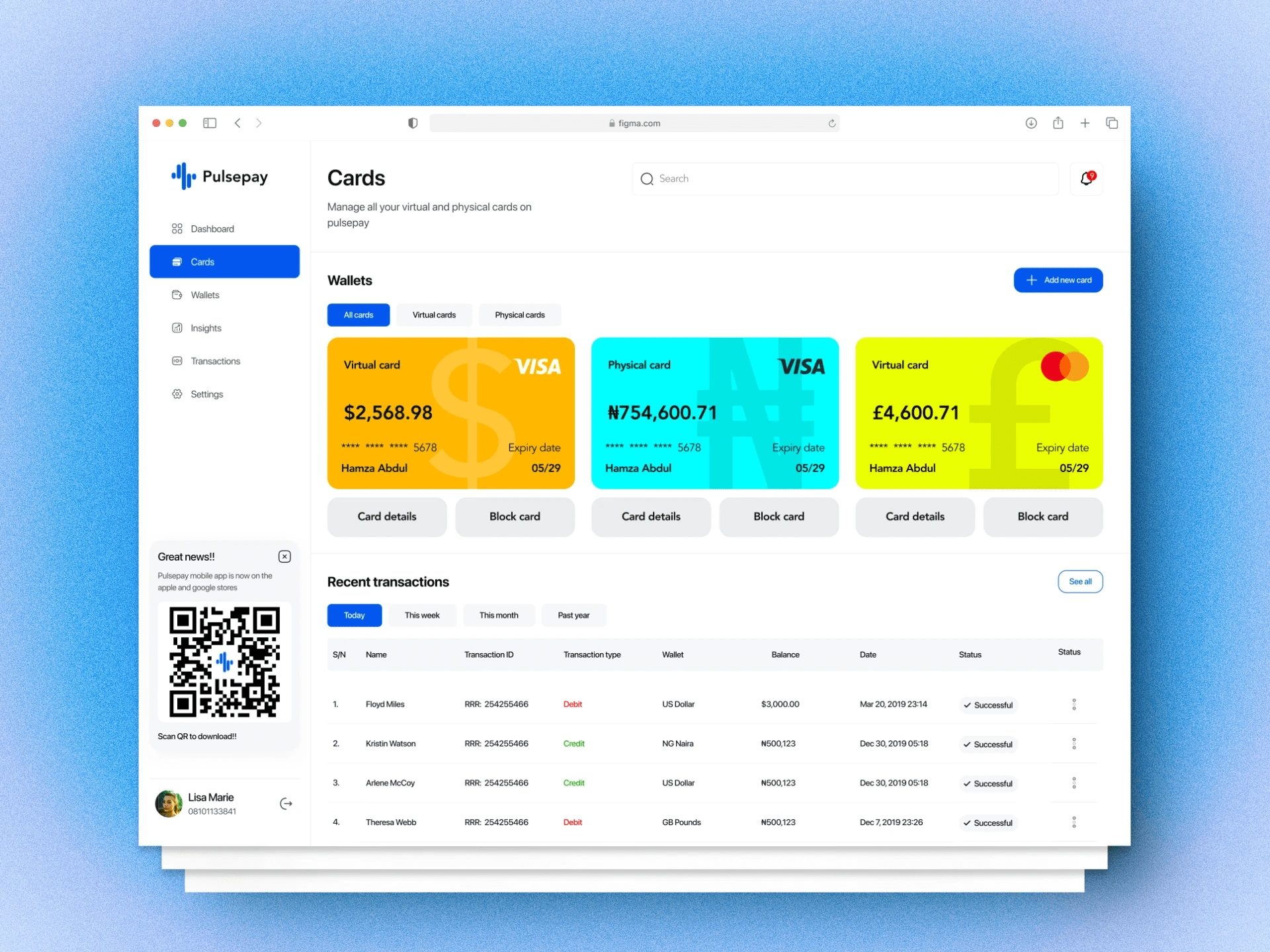This screenshot has width=1270, height=952.
Task: Click the Name column header
Action: tap(376, 655)
